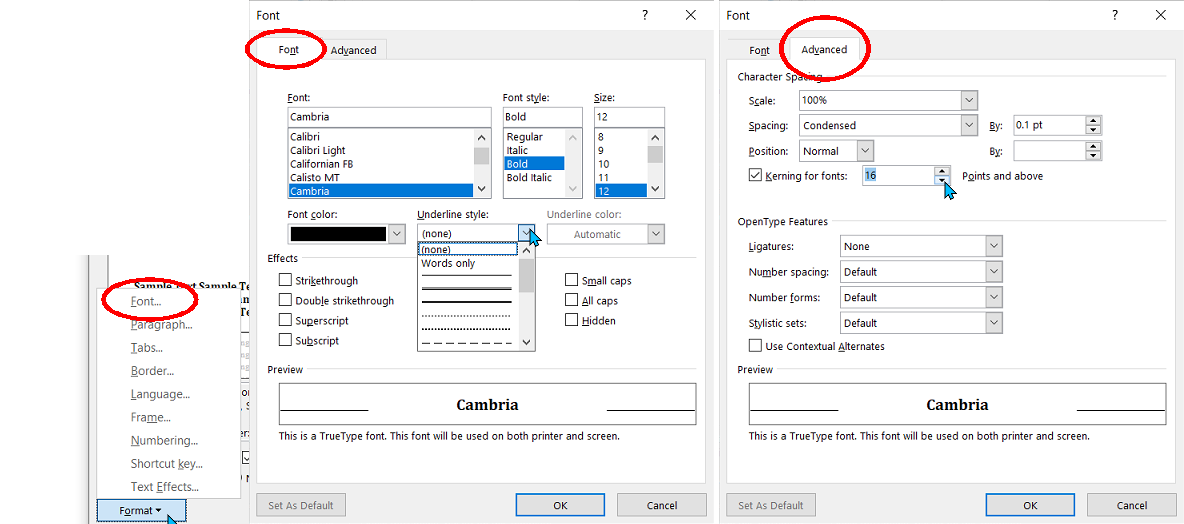This screenshot has width=1184, height=524.
Task: Enable the Strikethrough checkbox
Action: point(285,280)
